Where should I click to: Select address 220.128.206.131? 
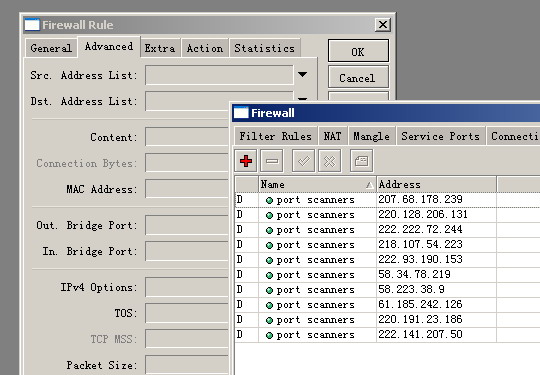pyautogui.click(x=423, y=215)
